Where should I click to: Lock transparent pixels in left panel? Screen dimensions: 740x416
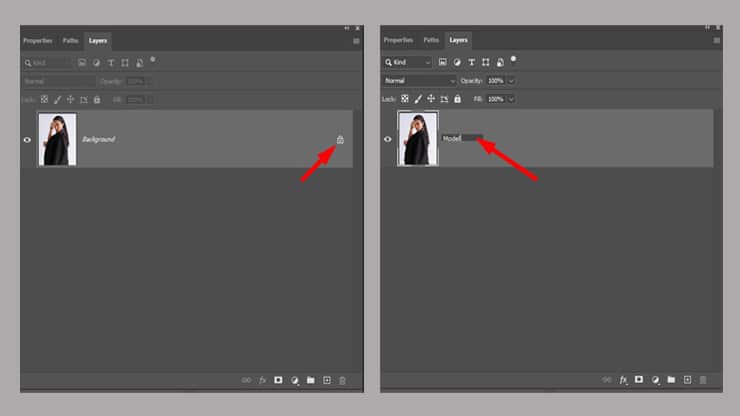44,100
